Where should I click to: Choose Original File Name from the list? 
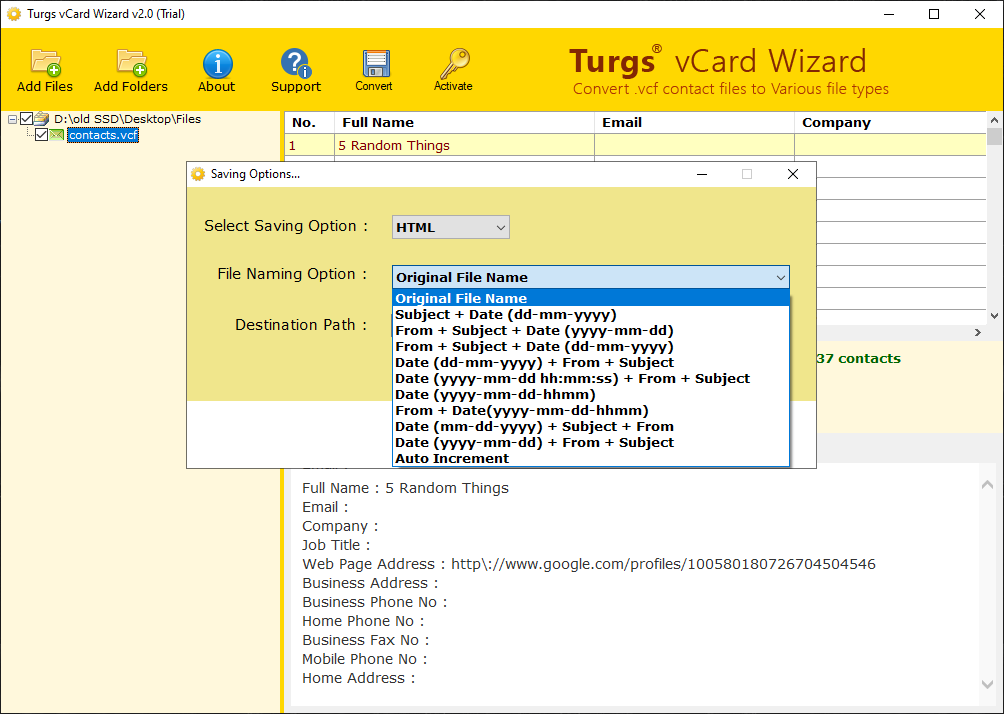591,298
